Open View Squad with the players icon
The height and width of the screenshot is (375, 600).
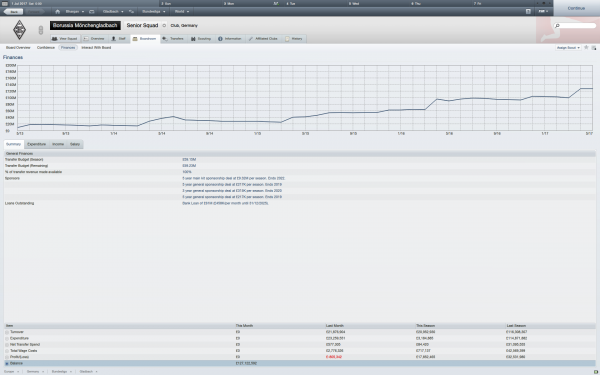pos(65,39)
